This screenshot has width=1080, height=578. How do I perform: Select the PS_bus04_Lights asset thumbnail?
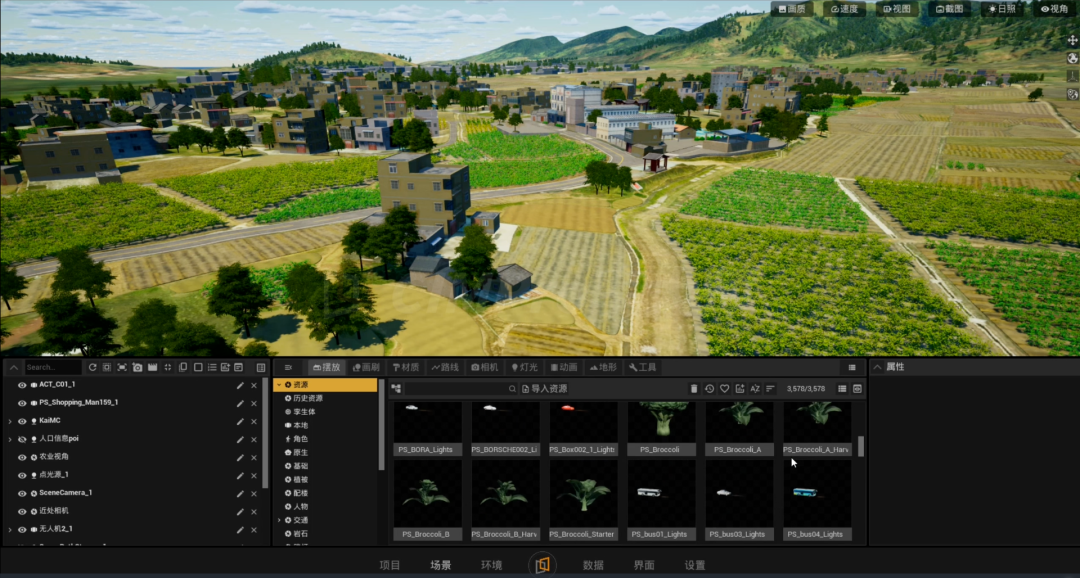(x=817, y=501)
